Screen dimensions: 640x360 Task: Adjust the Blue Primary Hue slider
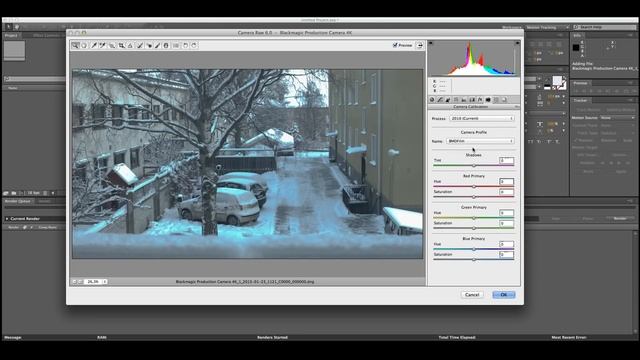tap(473, 249)
